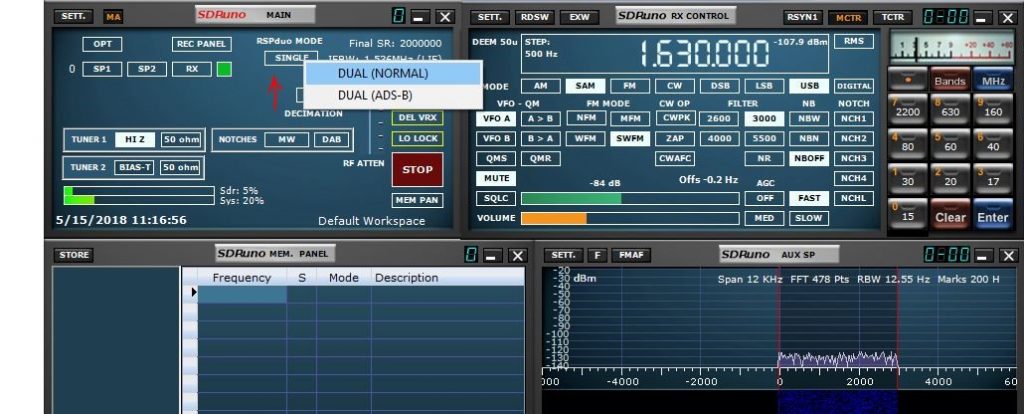Toggle LO LOCK
Image resolution: width=1024 pixels, height=414 pixels.
(417, 138)
